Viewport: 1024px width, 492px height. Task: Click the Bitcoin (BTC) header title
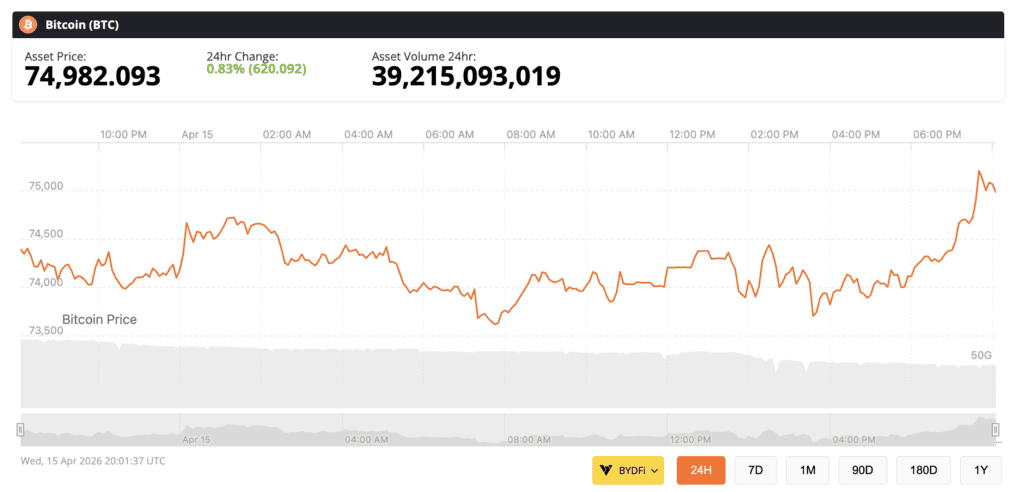pos(80,24)
